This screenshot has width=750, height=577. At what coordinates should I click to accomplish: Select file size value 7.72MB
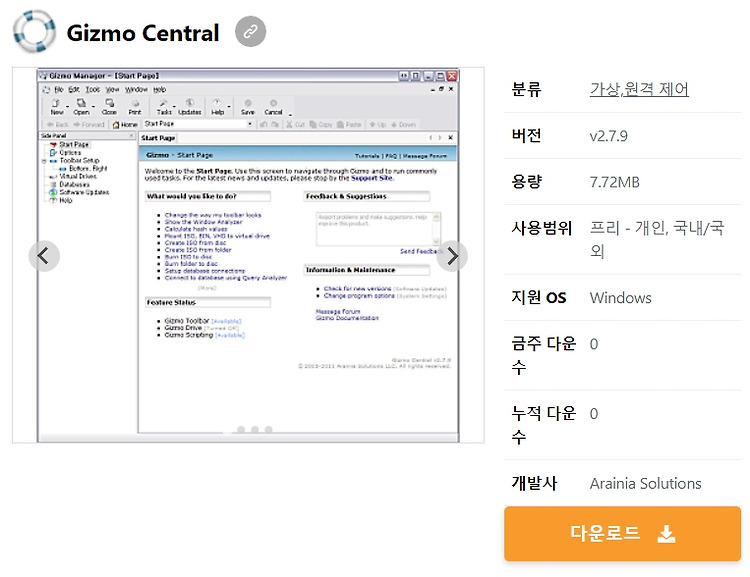(x=615, y=182)
